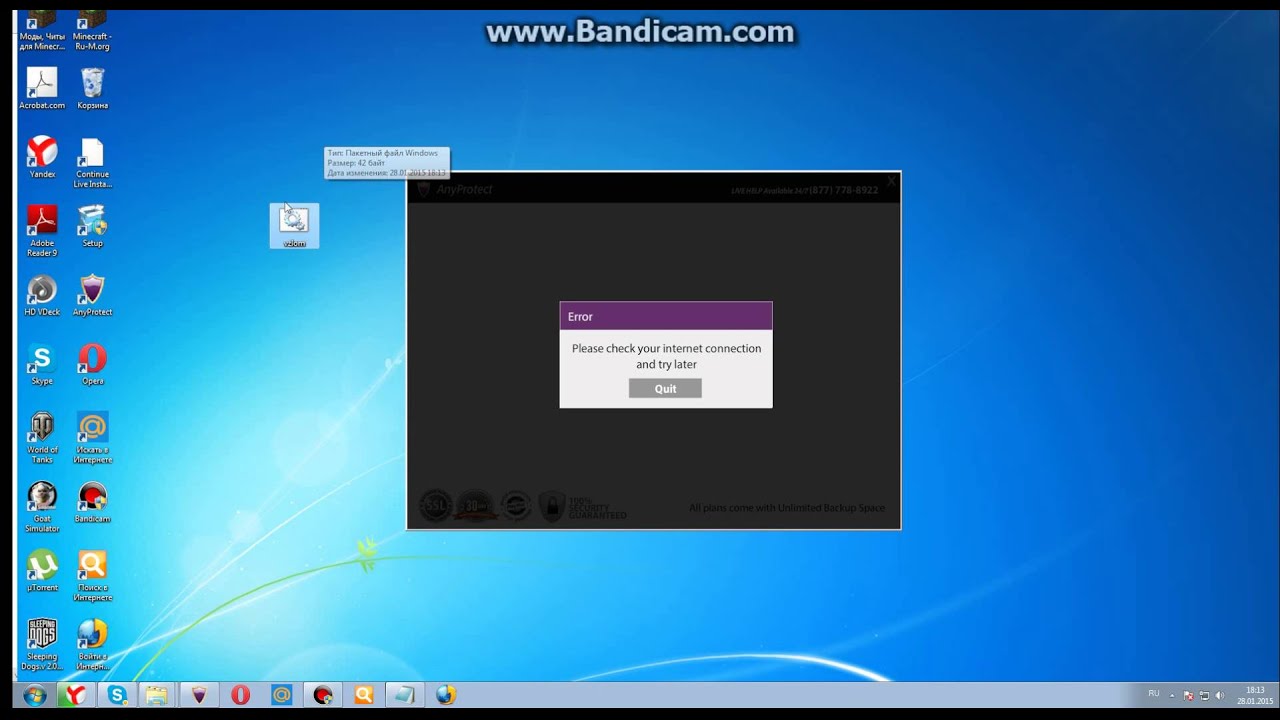Click the globe browser icon in taskbar
The width and height of the screenshot is (1280, 720).
click(x=446, y=695)
